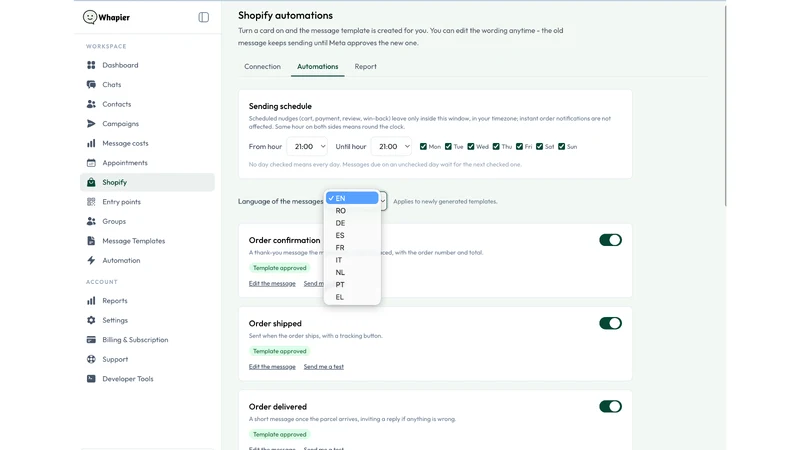Toggle the Thu checkbox

[496, 146]
